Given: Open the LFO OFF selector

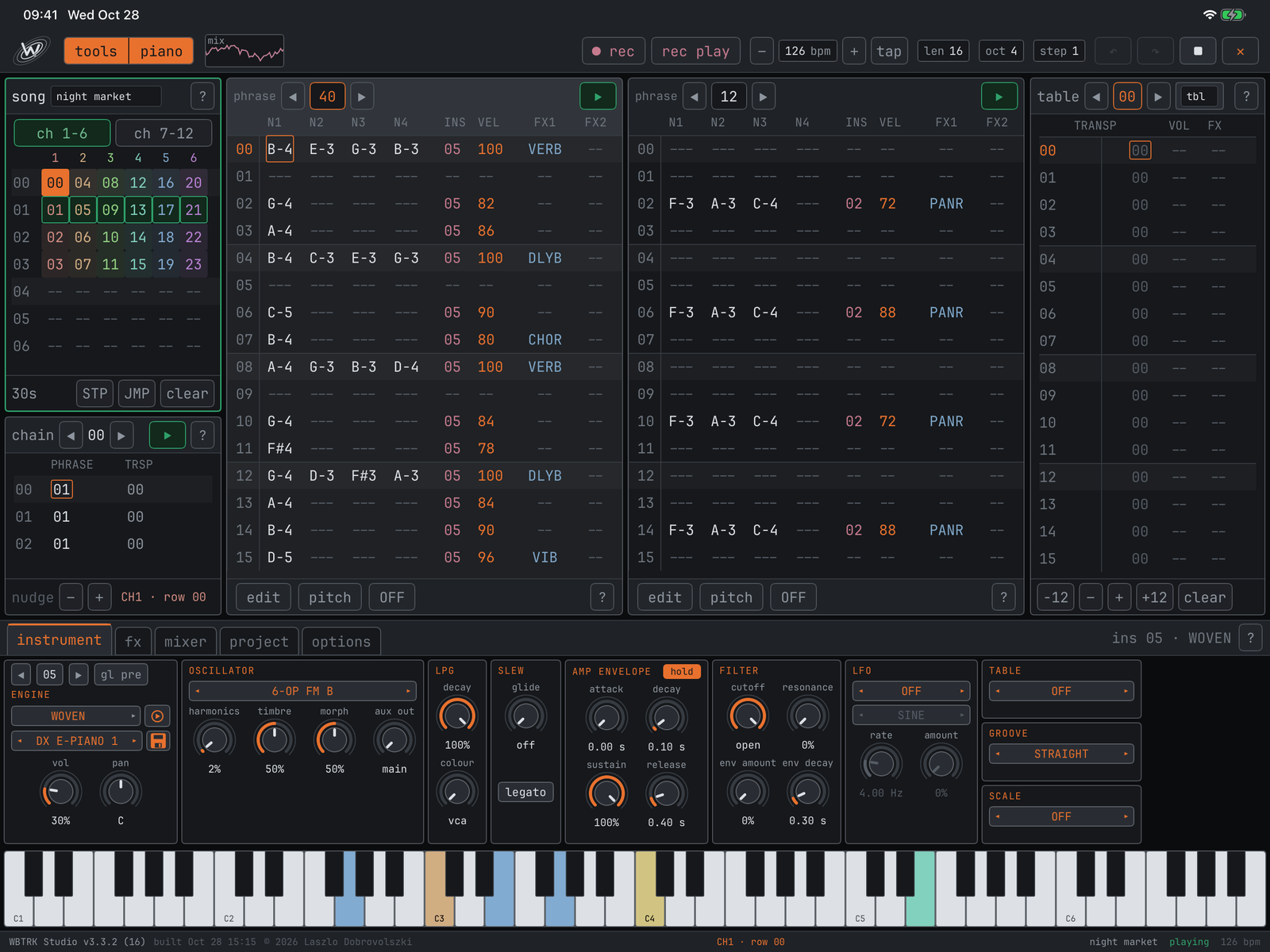Looking at the screenshot, I should tap(911, 691).
